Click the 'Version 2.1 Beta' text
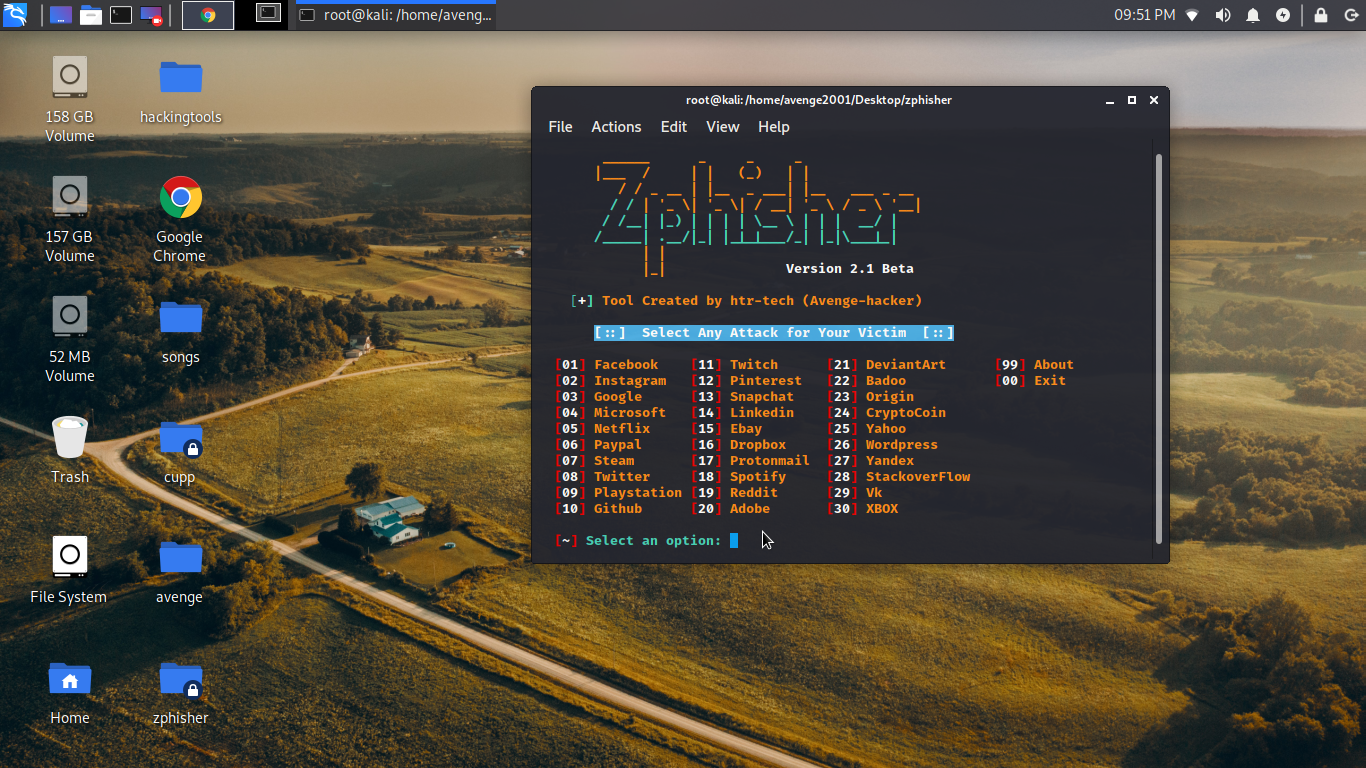 (850, 269)
